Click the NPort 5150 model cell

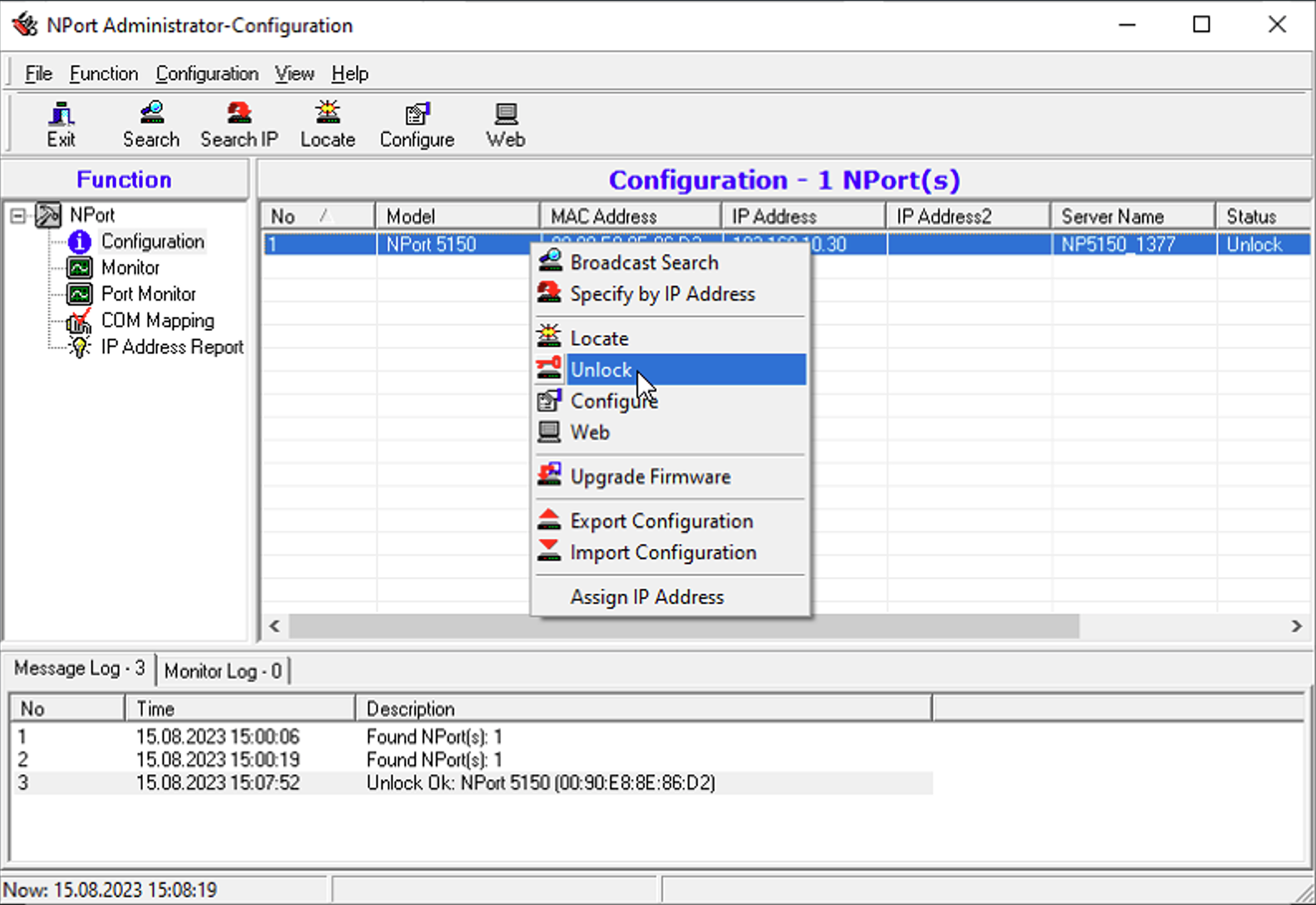(x=458, y=244)
